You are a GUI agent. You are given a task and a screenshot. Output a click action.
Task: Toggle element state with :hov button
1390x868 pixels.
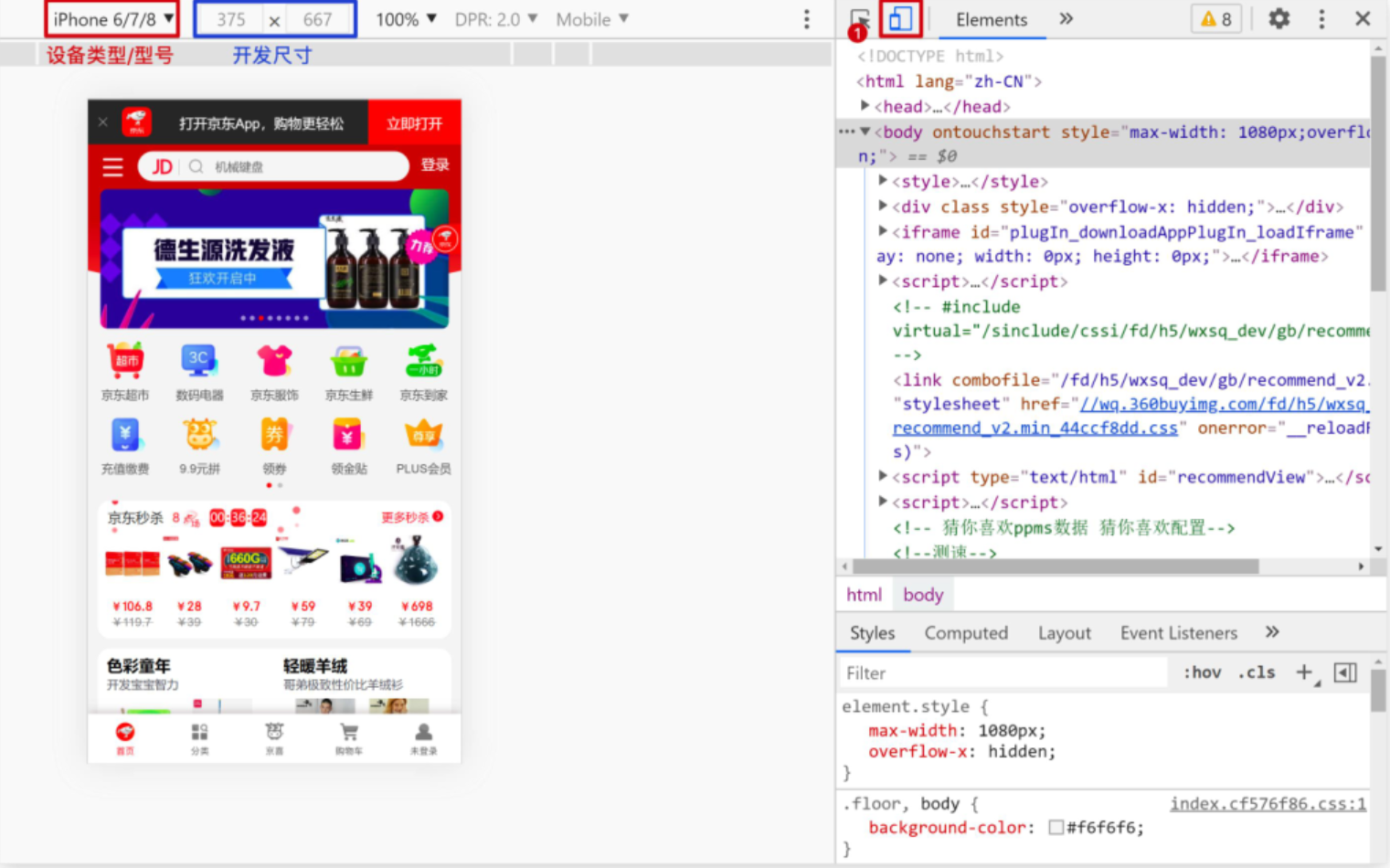coord(1202,672)
